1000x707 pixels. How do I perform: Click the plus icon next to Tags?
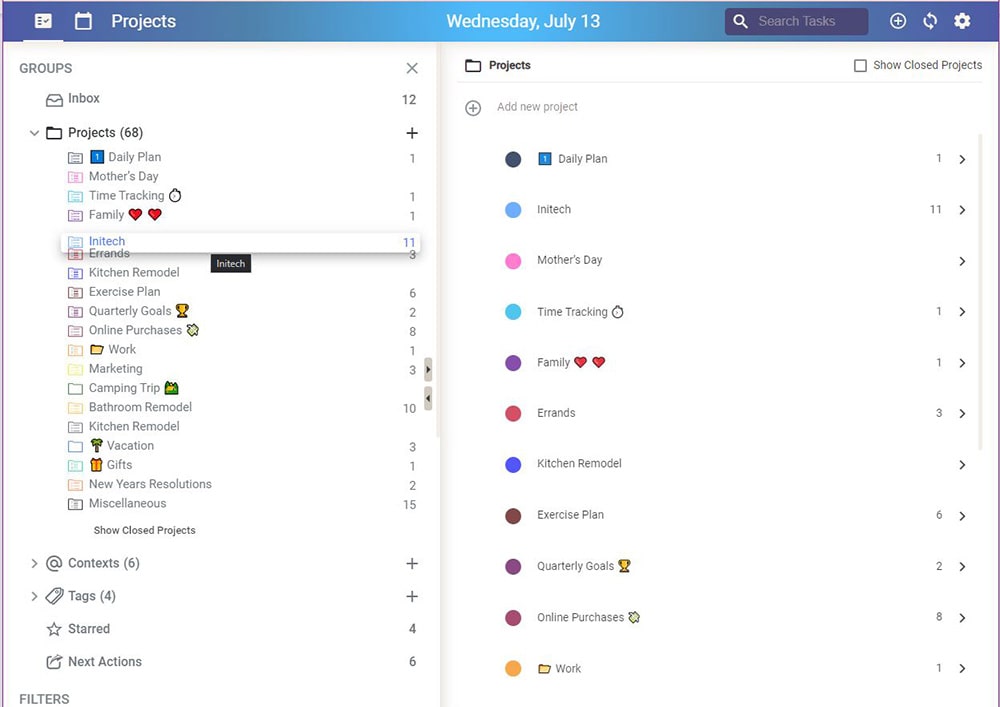pyautogui.click(x=411, y=597)
